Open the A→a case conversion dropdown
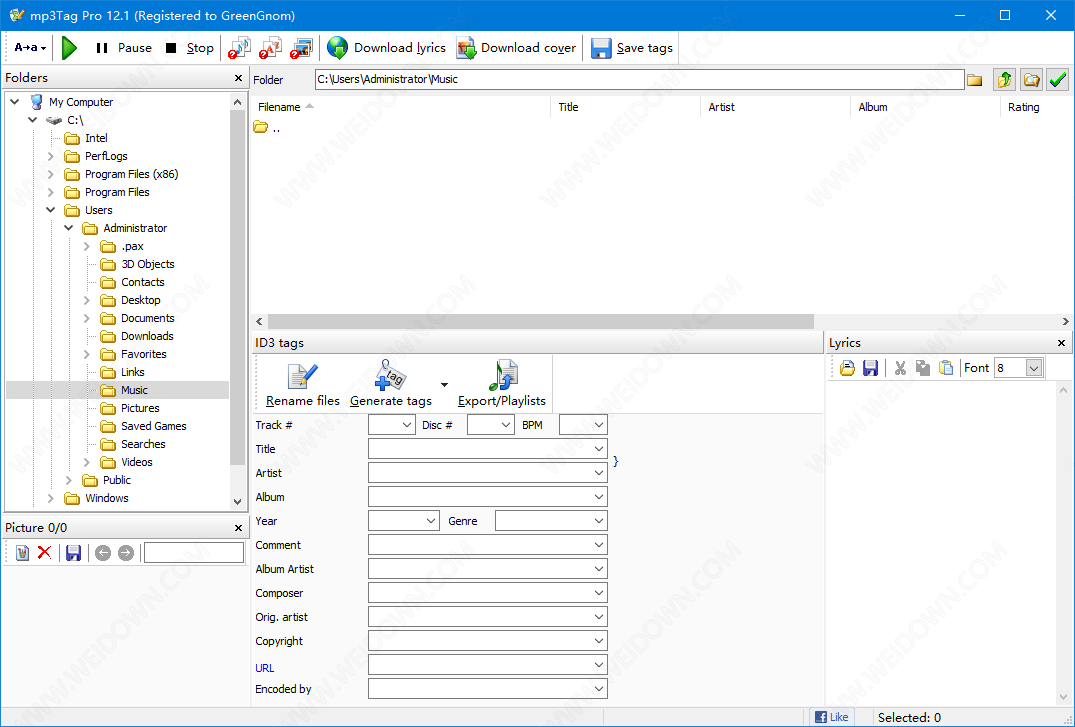This screenshot has height=727, width=1075. (x=30, y=48)
